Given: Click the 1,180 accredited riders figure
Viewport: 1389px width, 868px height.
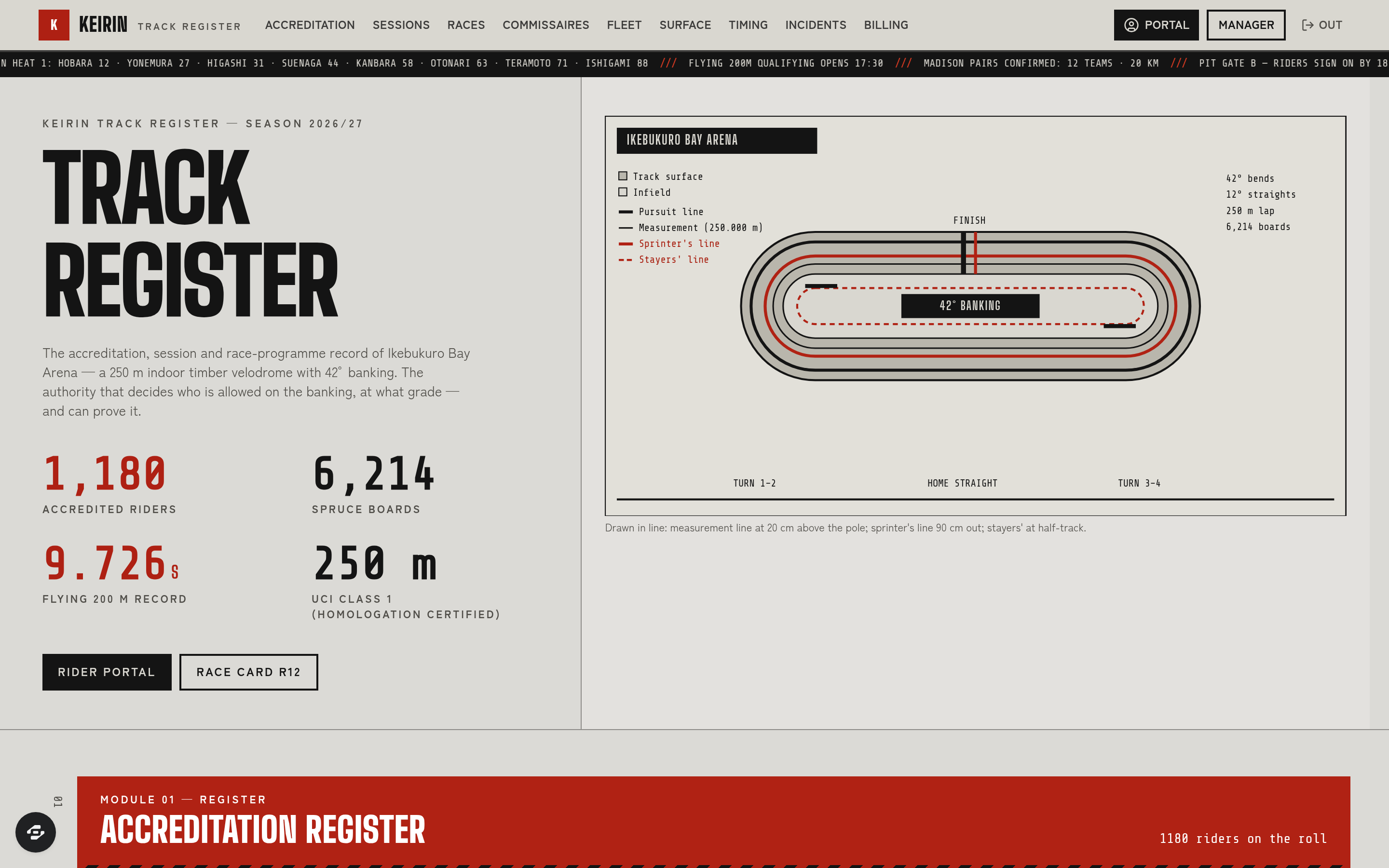Looking at the screenshot, I should click(105, 474).
